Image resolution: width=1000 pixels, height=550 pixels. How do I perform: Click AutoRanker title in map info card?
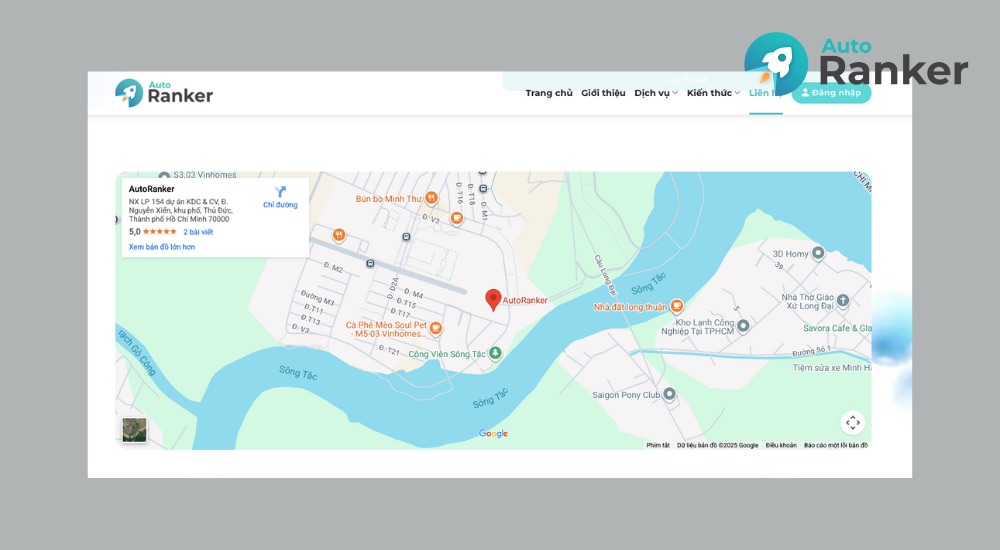(x=151, y=189)
